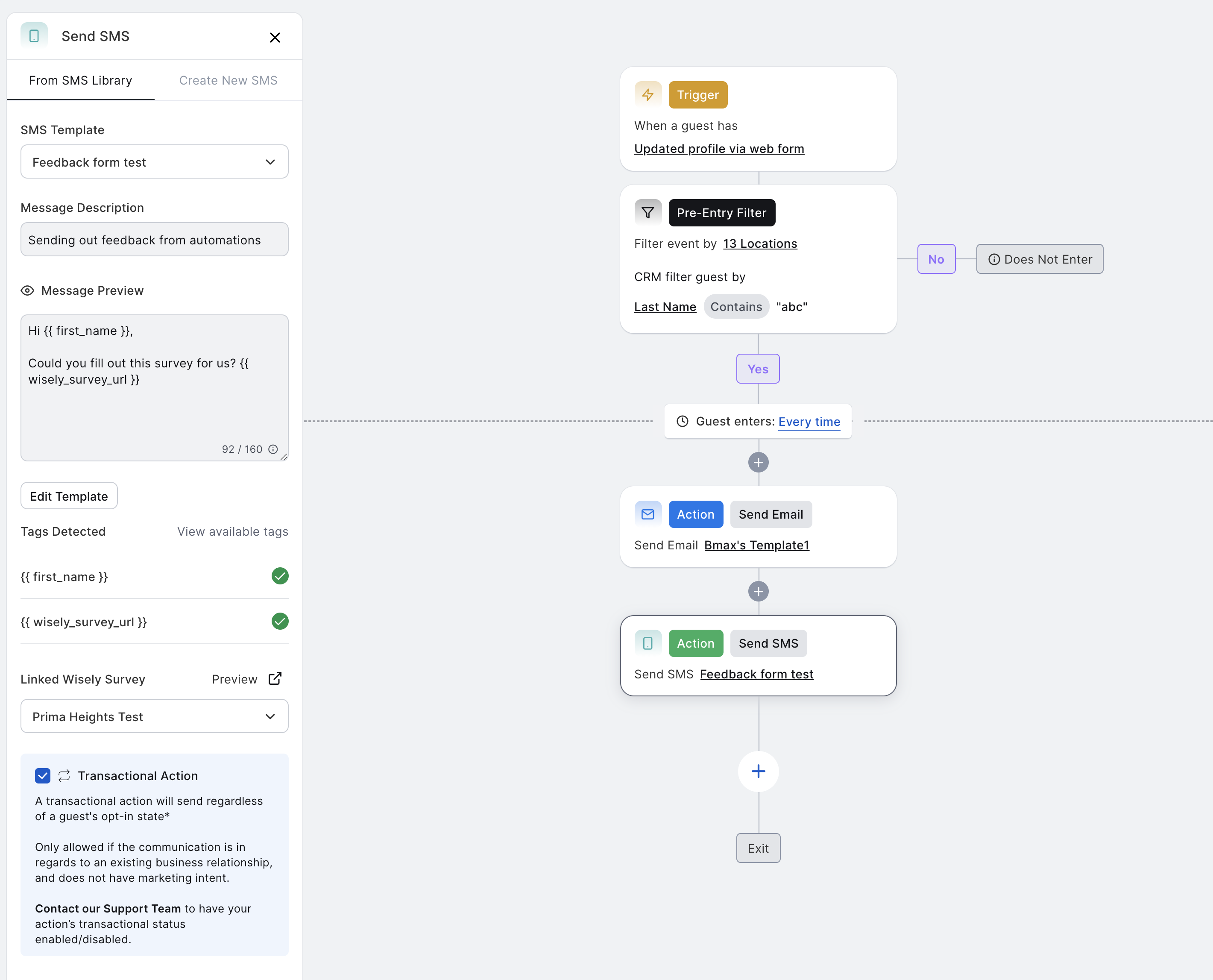
Task: Close the Send SMS side panel
Action: (275, 37)
